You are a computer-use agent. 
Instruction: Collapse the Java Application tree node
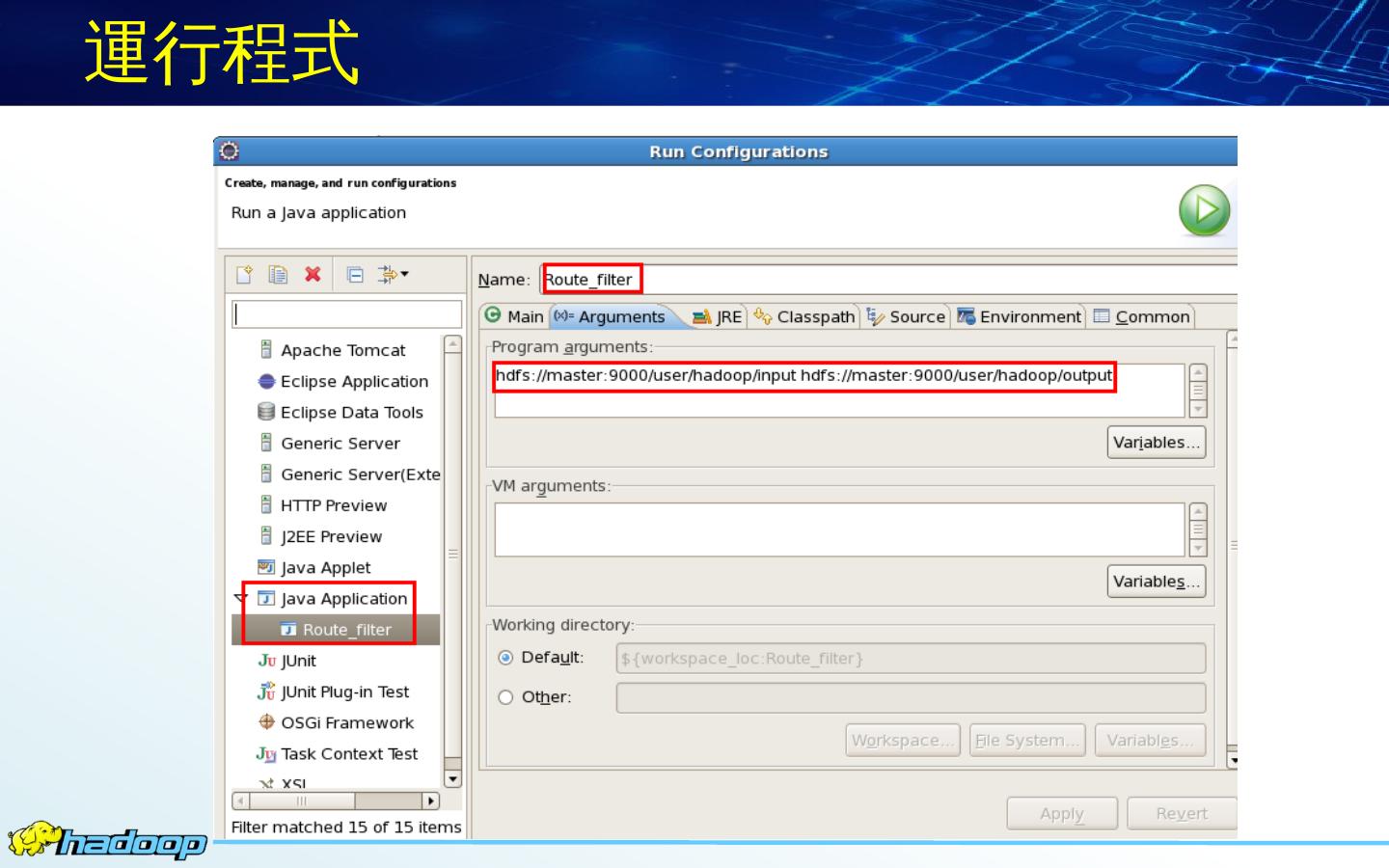241,599
